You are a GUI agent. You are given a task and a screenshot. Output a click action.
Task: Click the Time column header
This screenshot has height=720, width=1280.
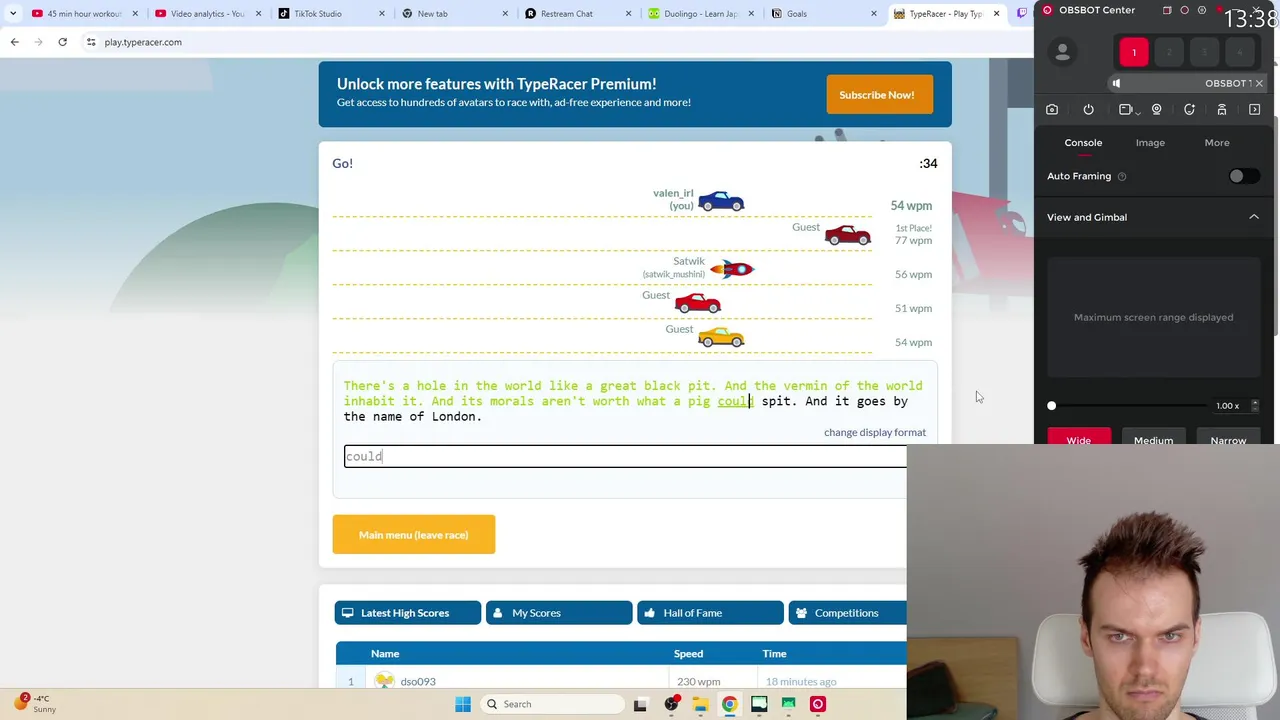[774, 653]
